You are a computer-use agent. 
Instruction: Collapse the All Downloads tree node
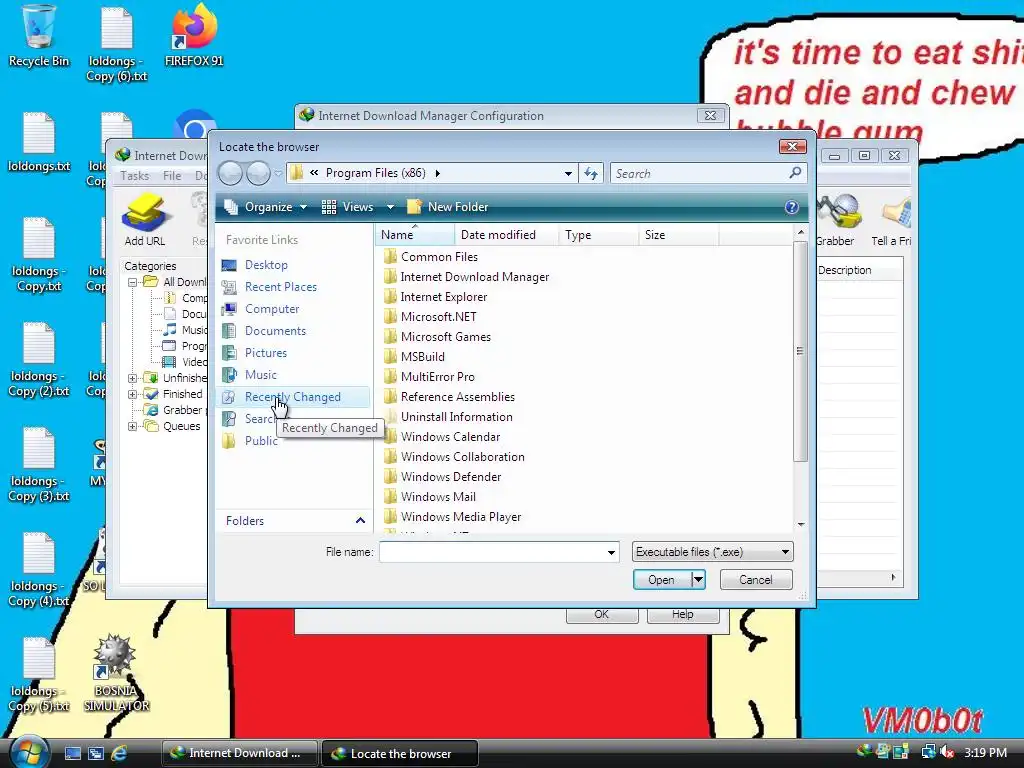(133, 282)
